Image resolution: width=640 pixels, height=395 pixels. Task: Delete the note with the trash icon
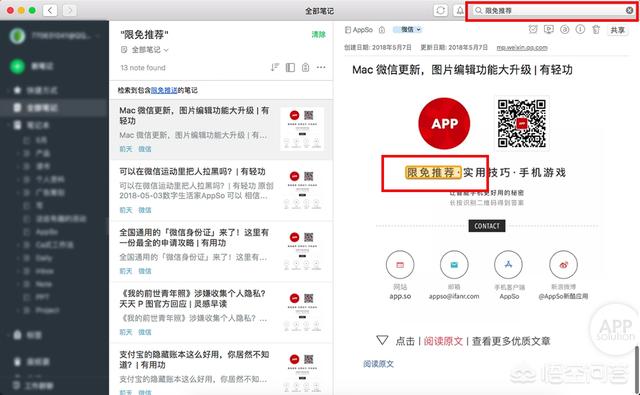pos(596,29)
